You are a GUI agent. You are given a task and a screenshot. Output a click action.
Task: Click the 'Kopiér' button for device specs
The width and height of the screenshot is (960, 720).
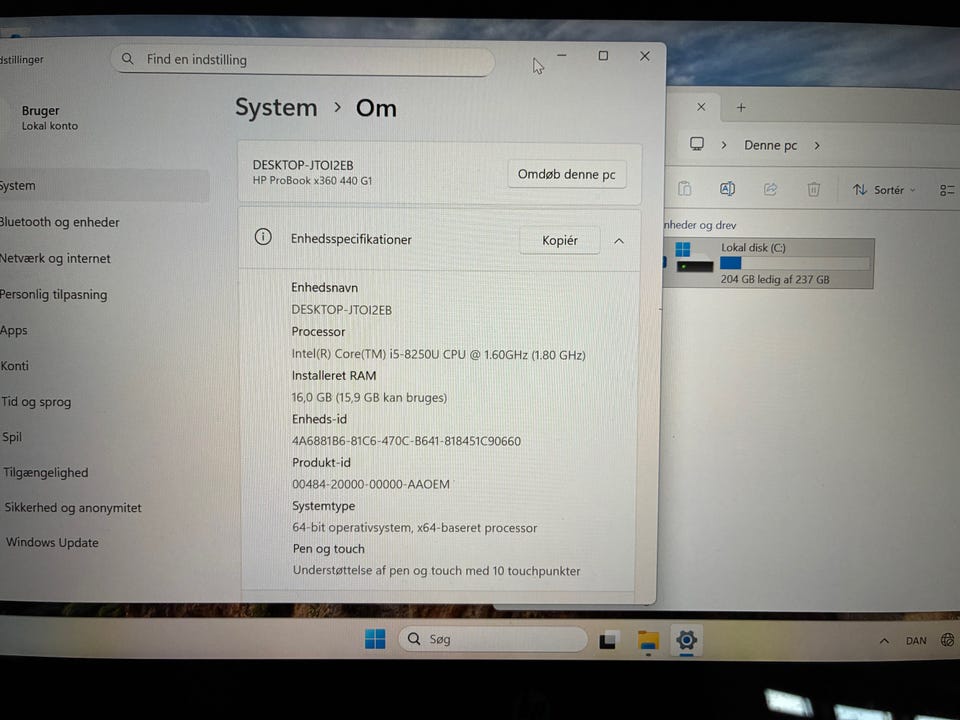(x=560, y=241)
